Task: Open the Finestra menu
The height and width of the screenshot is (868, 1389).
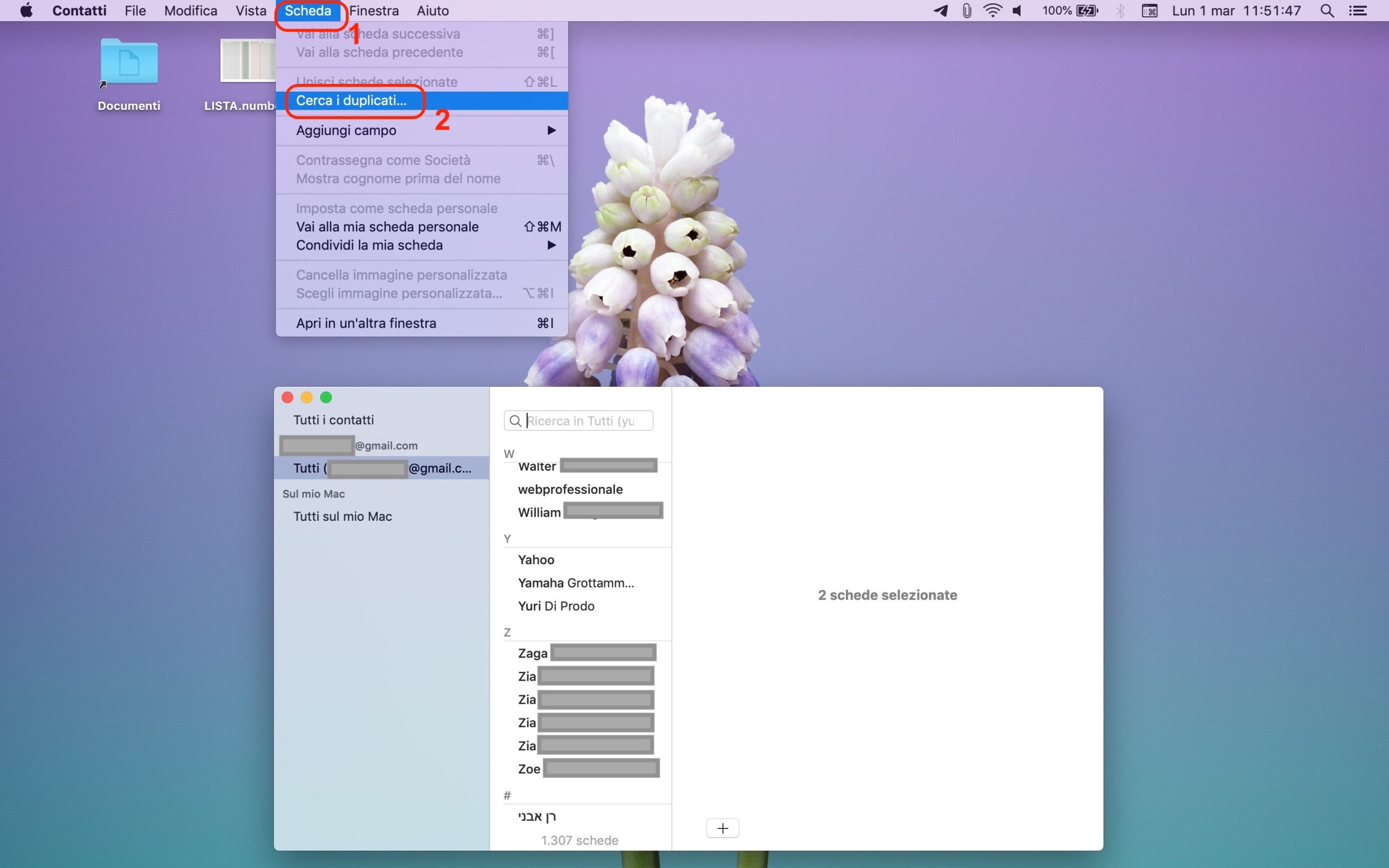Action: pyautogui.click(x=374, y=10)
